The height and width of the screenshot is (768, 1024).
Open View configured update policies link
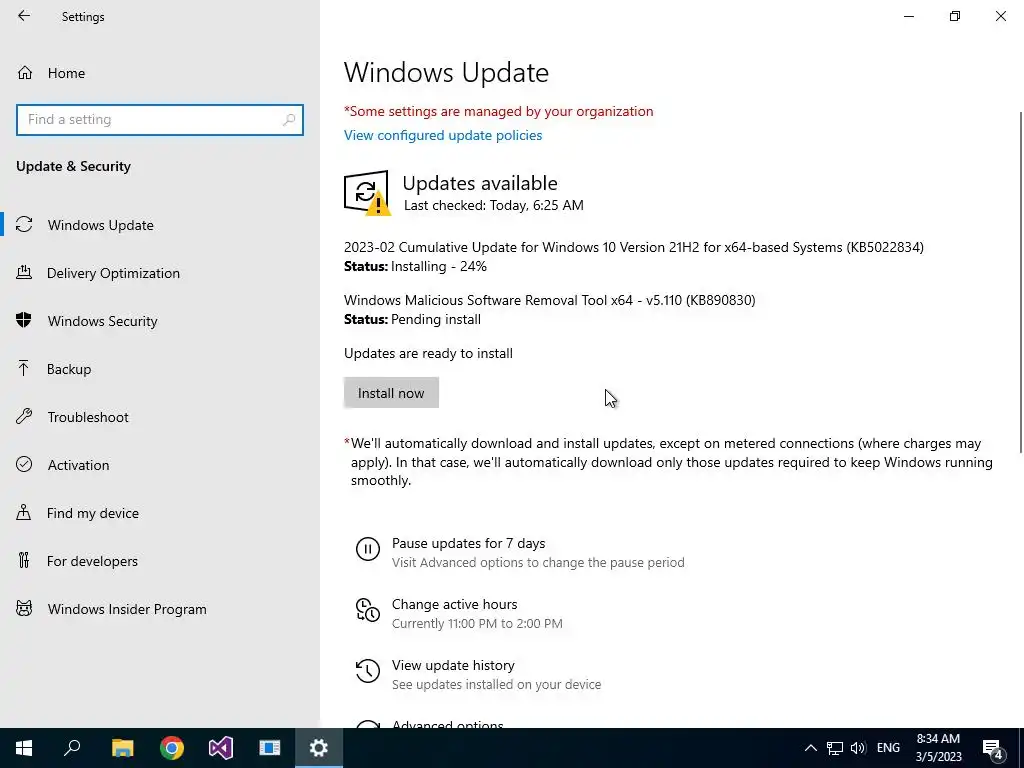pyautogui.click(x=443, y=135)
